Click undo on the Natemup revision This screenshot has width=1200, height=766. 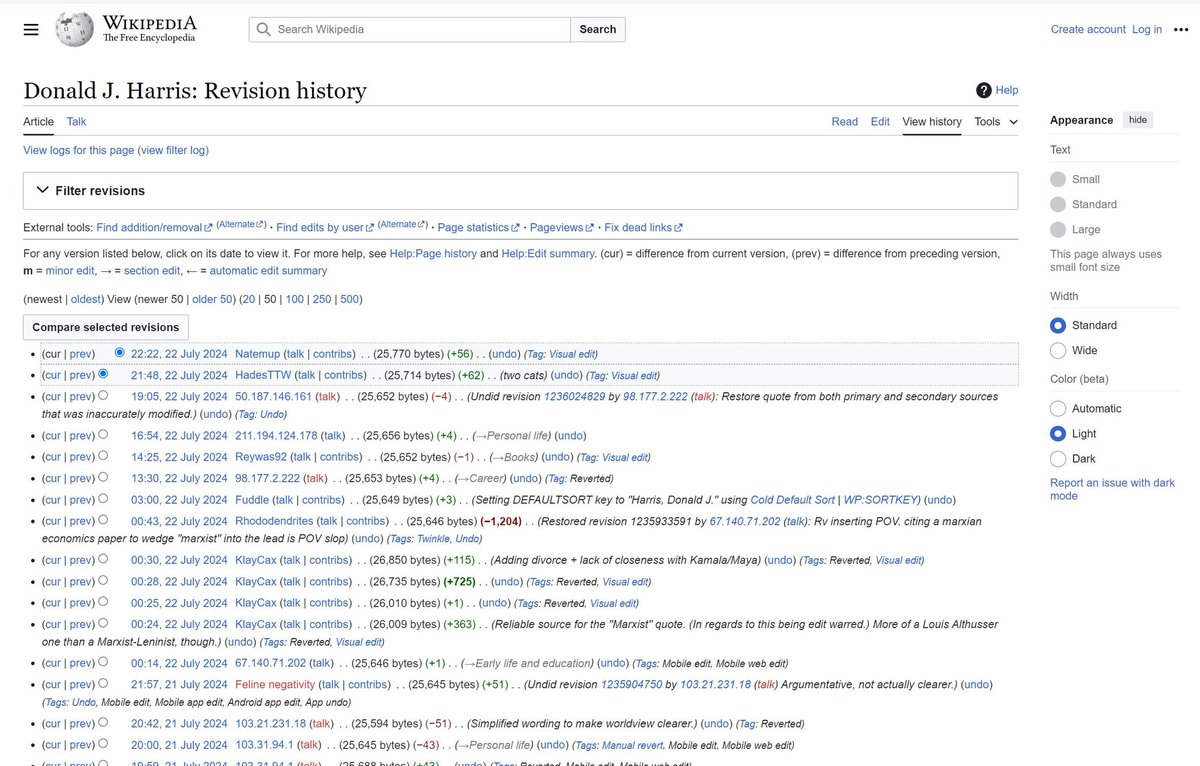pos(505,353)
